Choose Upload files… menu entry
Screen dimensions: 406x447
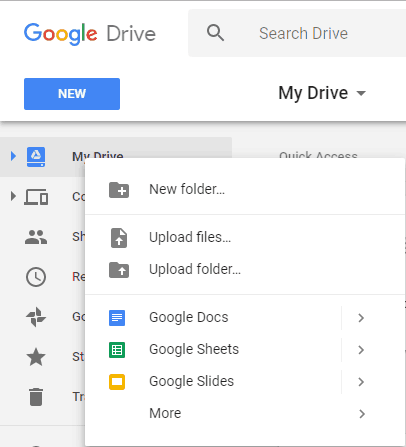245,237
